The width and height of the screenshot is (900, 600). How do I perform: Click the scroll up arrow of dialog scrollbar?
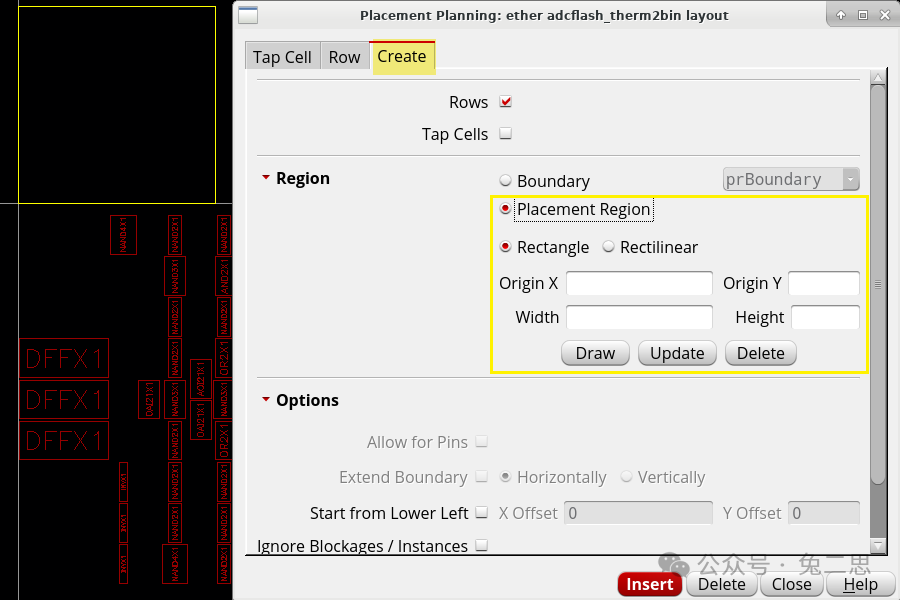pyautogui.click(x=878, y=78)
